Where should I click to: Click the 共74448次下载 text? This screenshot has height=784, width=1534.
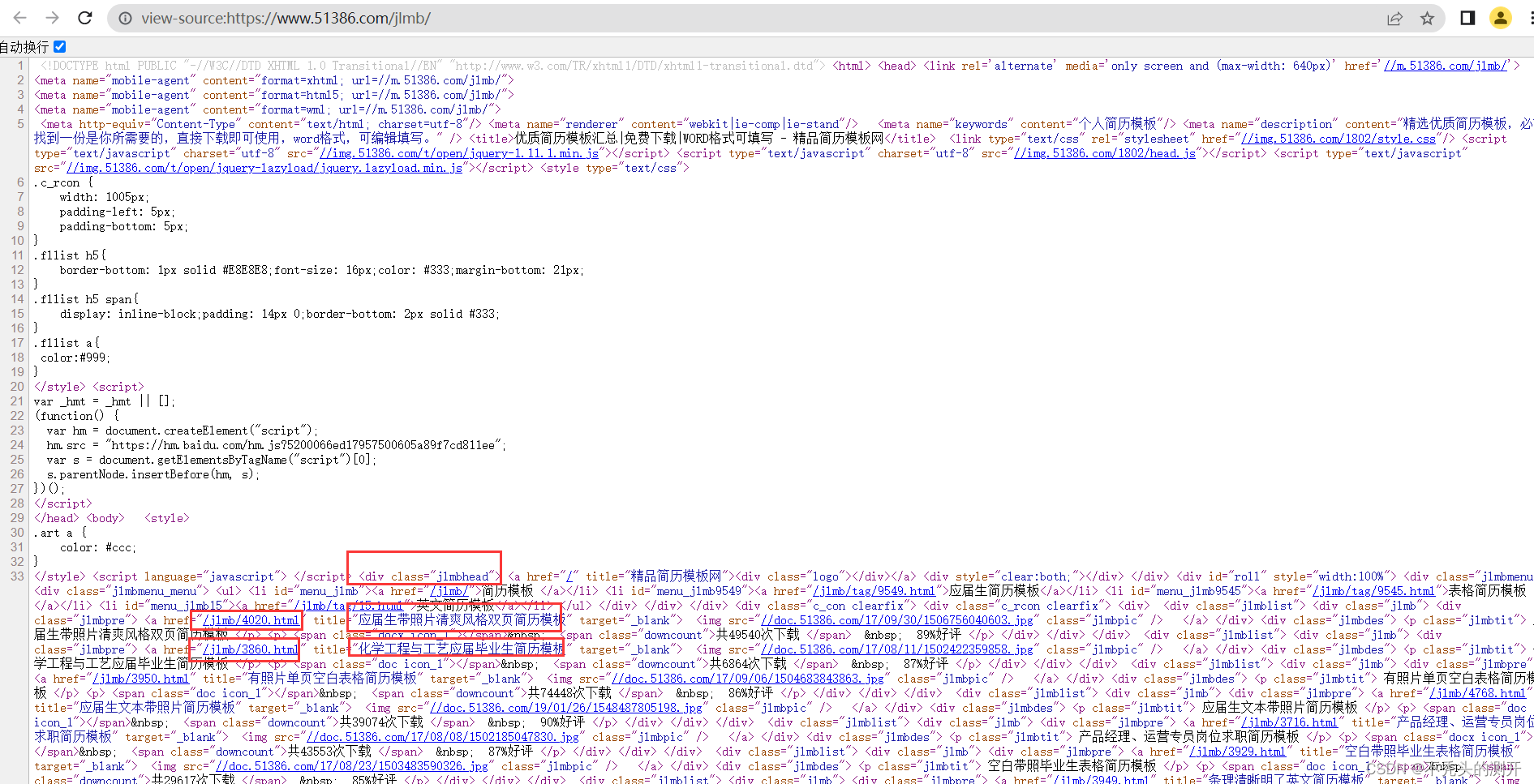[x=569, y=693]
